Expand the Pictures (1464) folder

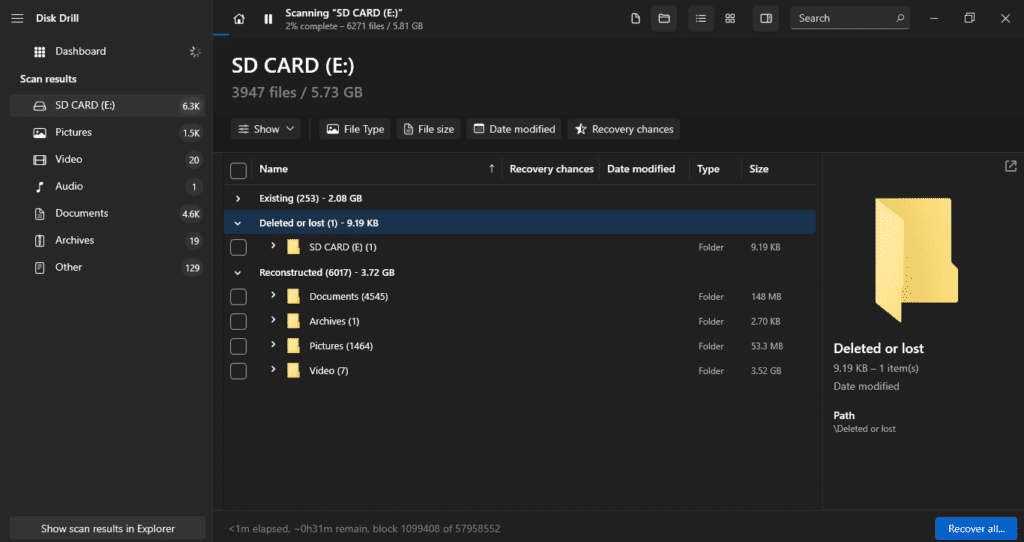coord(273,345)
